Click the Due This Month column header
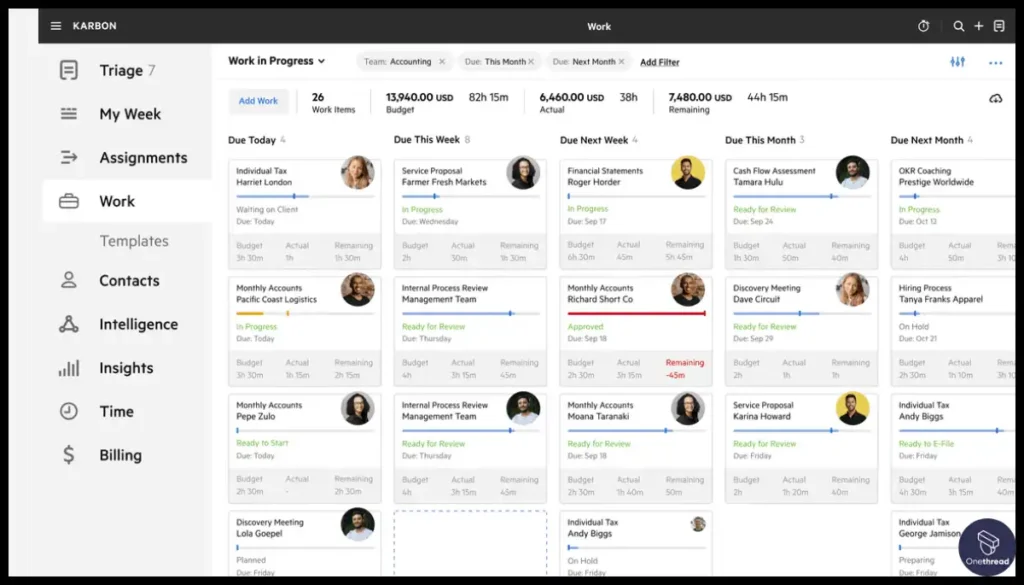This screenshot has height=585, width=1024. click(x=765, y=140)
